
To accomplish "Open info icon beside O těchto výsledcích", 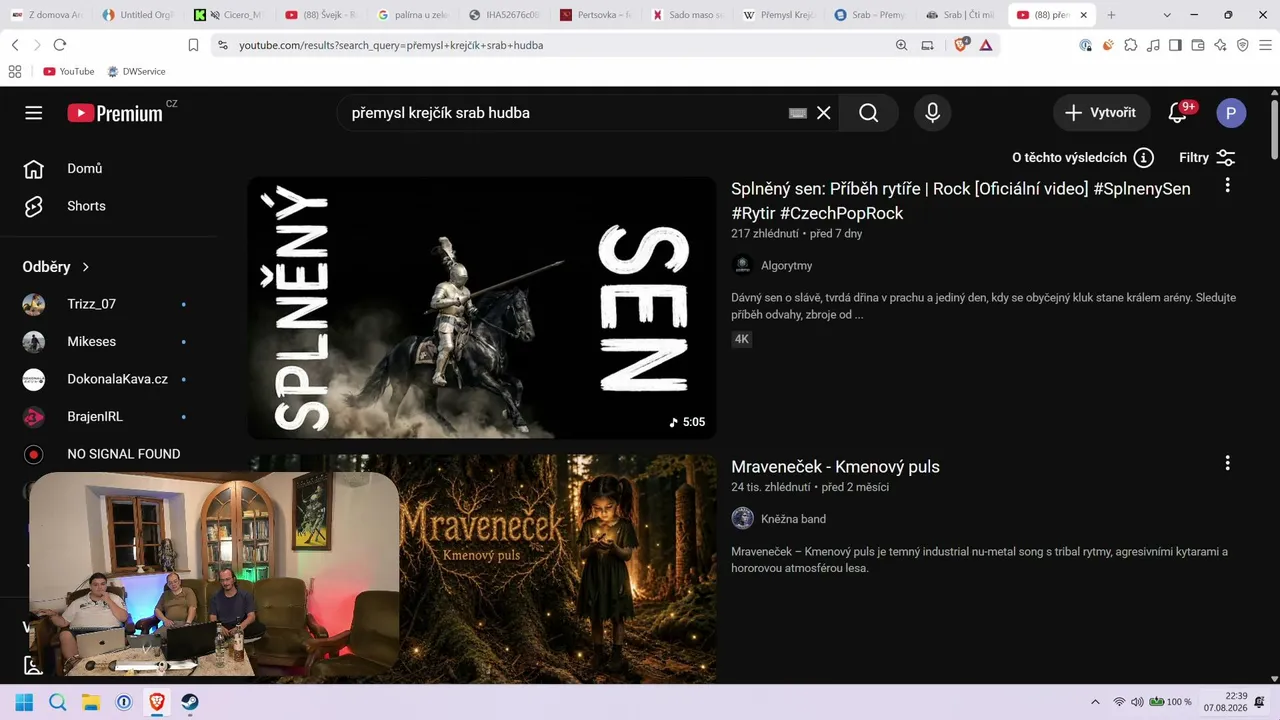I will 1144,158.
